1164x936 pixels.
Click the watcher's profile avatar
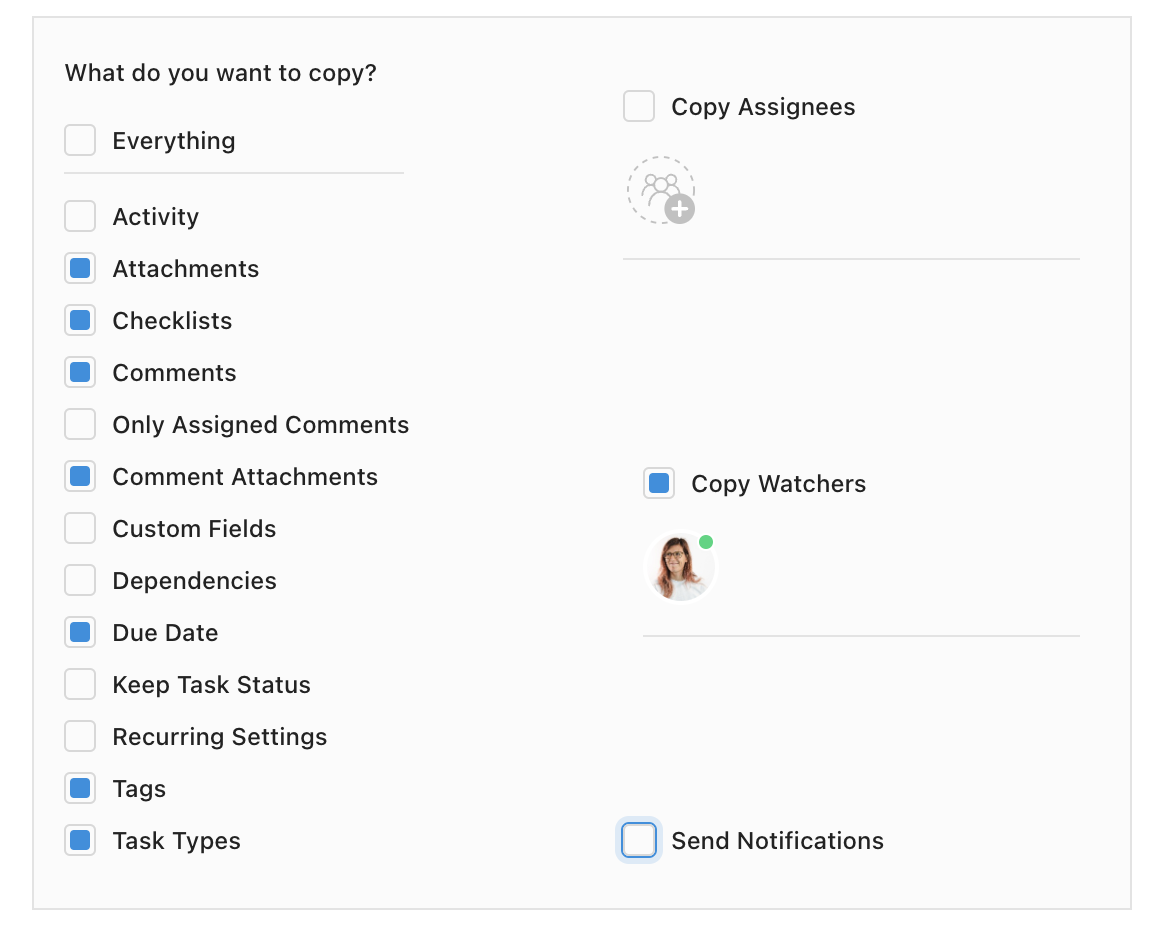tap(680, 567)
